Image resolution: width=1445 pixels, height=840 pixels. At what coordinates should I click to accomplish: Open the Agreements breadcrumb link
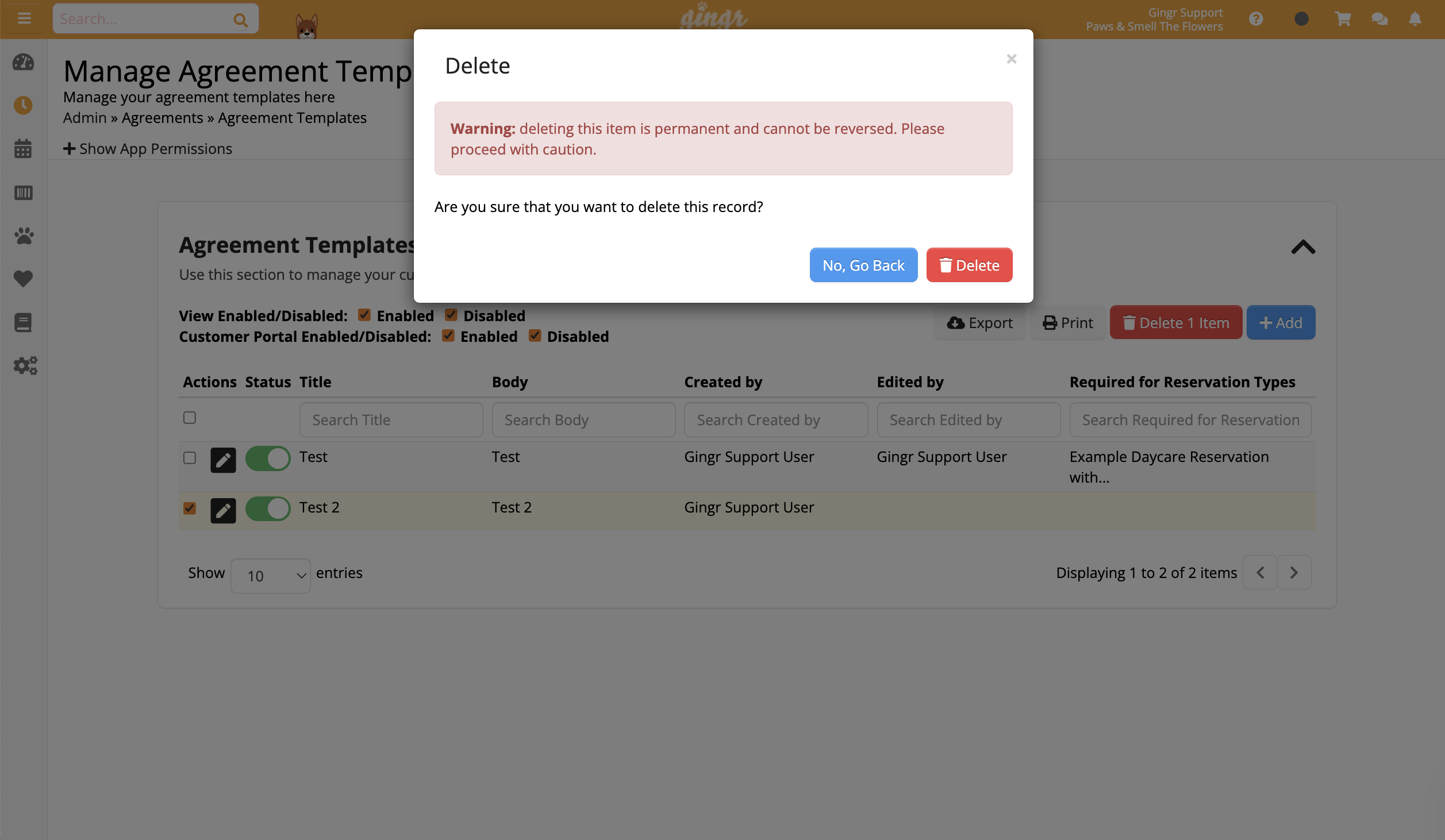(x=162, y=117)
